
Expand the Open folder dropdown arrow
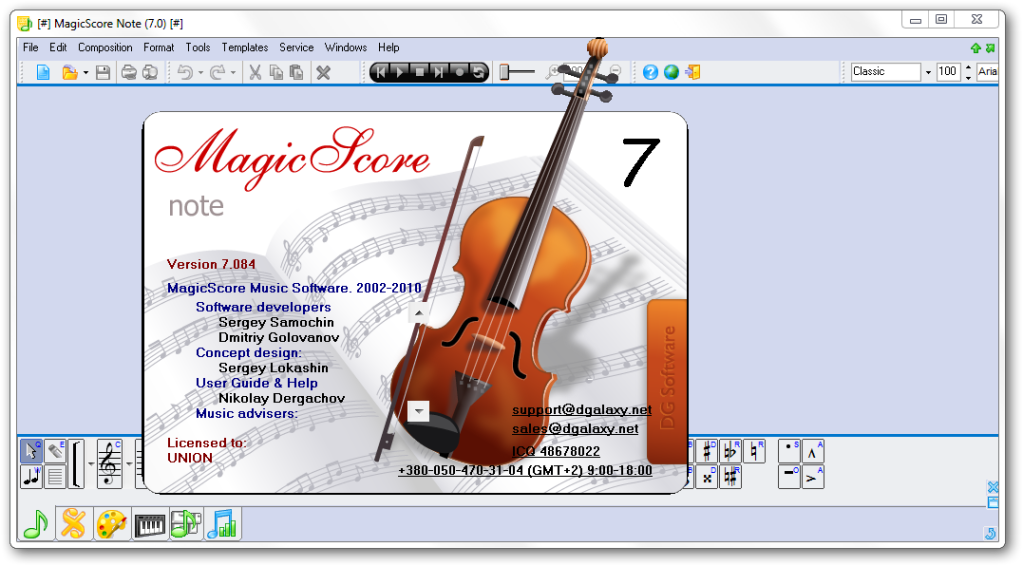pos(85,73)
